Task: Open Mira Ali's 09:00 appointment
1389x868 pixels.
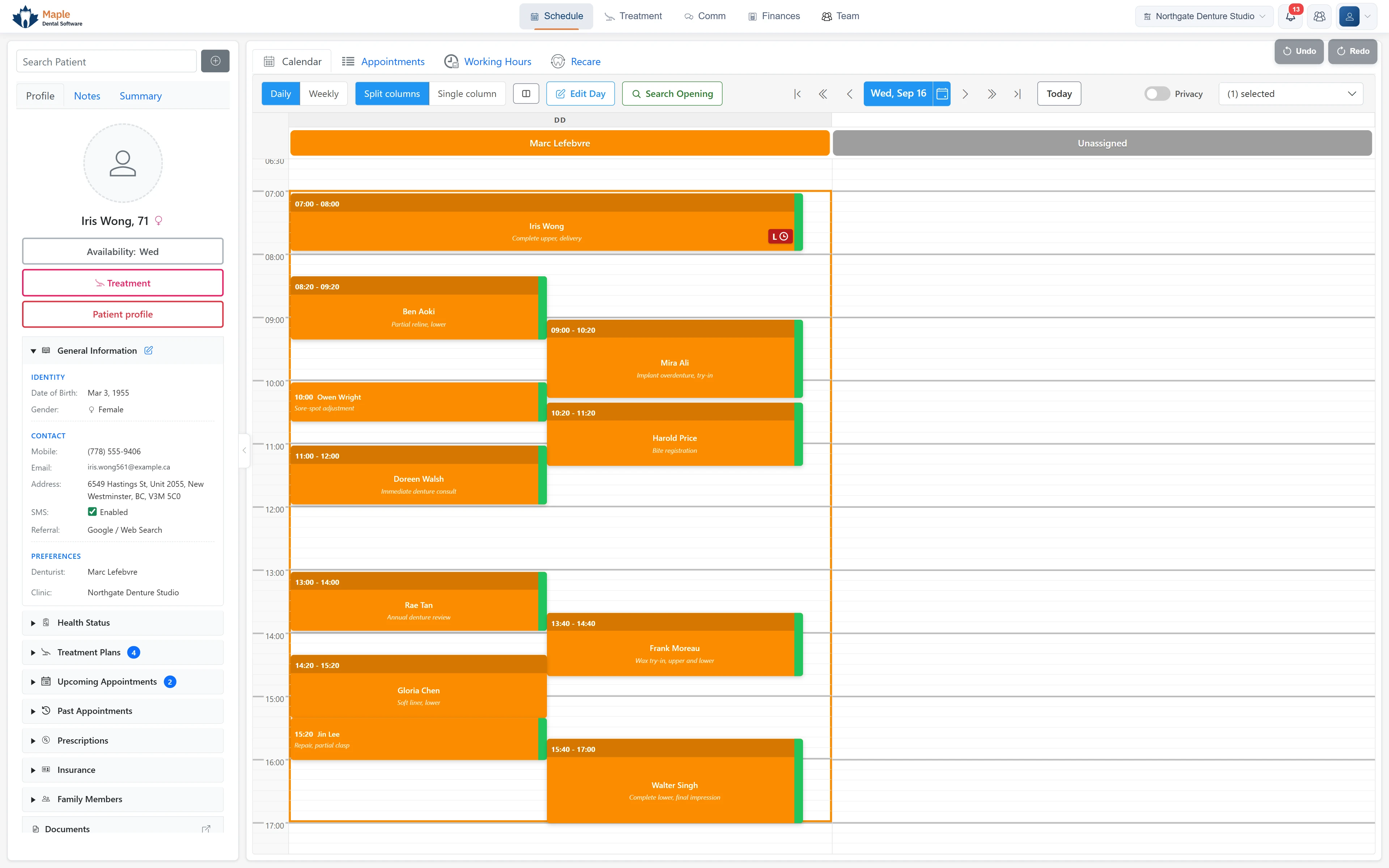Action: pos(674,359)
